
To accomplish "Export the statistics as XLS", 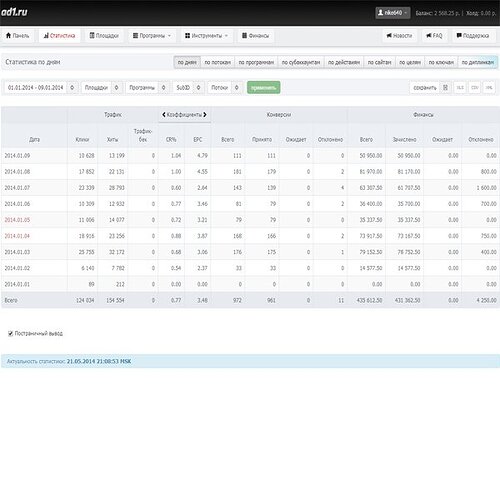I will tap(460, 88).
